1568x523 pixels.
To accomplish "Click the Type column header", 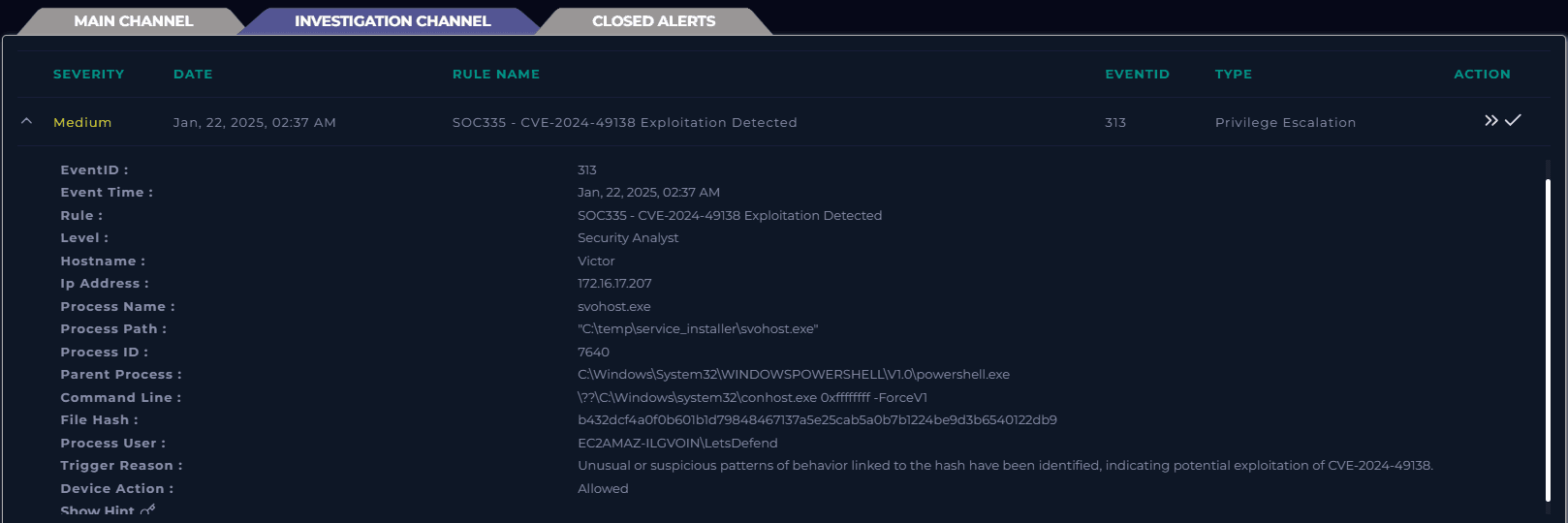I will click(1233, 75).
